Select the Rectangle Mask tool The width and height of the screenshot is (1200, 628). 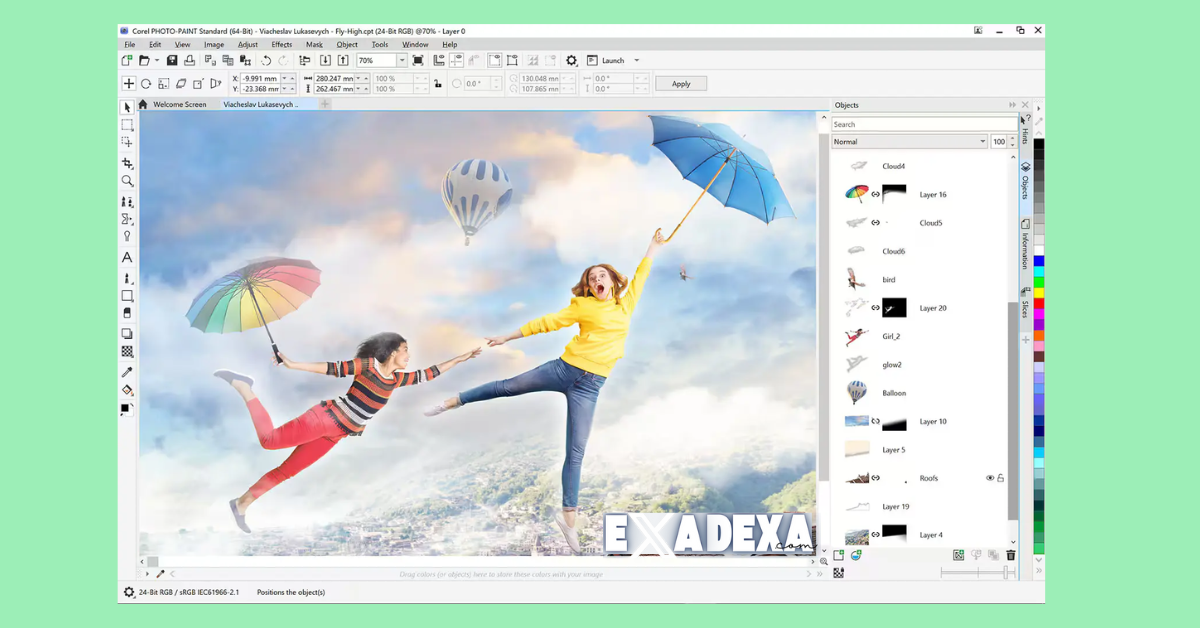point(127,125)
